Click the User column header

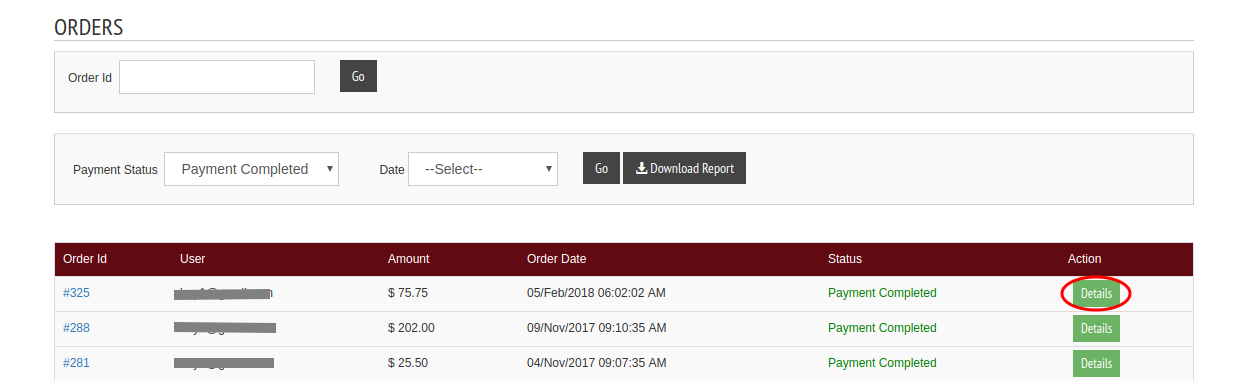coord(193,259)
